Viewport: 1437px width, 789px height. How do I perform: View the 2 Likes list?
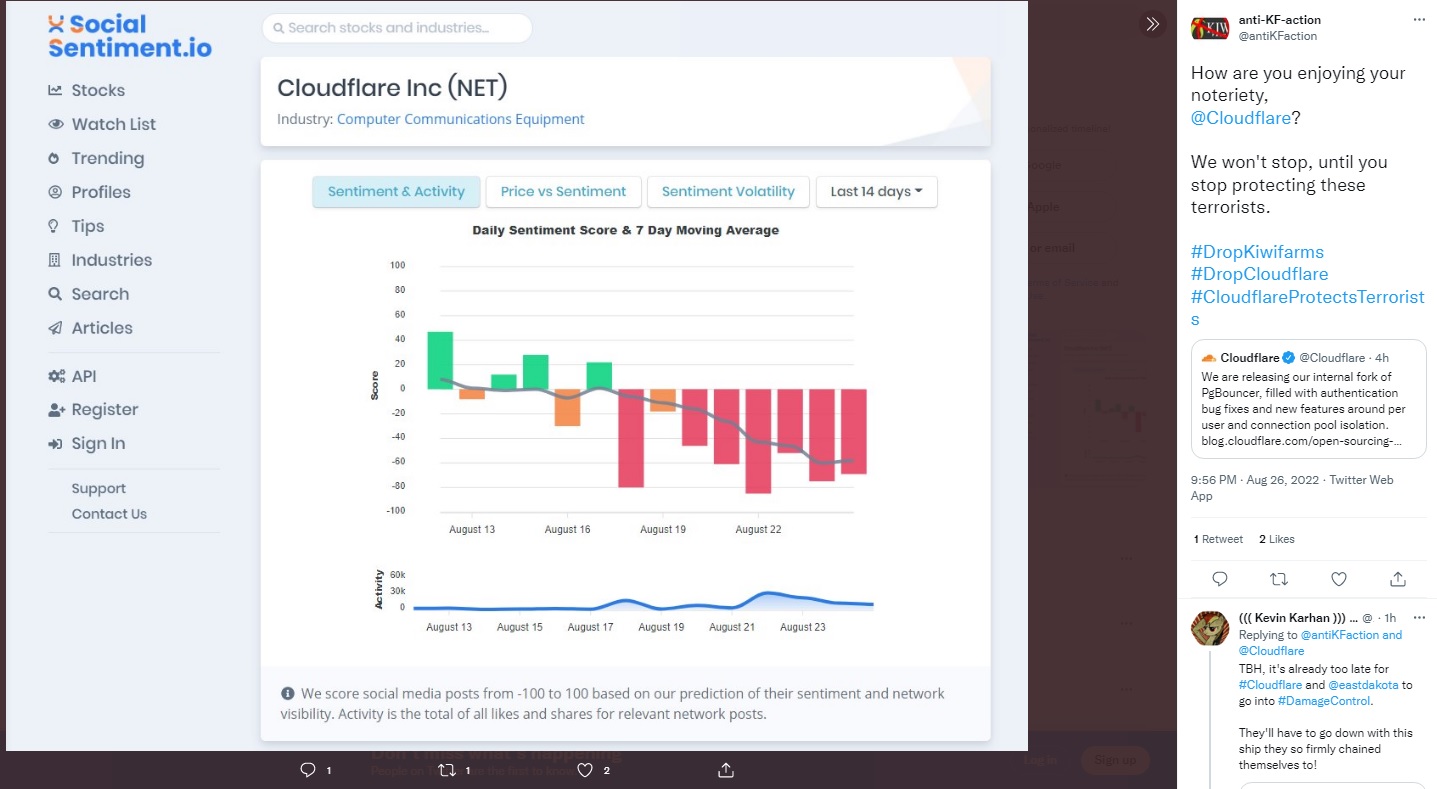pos(1276,539)
